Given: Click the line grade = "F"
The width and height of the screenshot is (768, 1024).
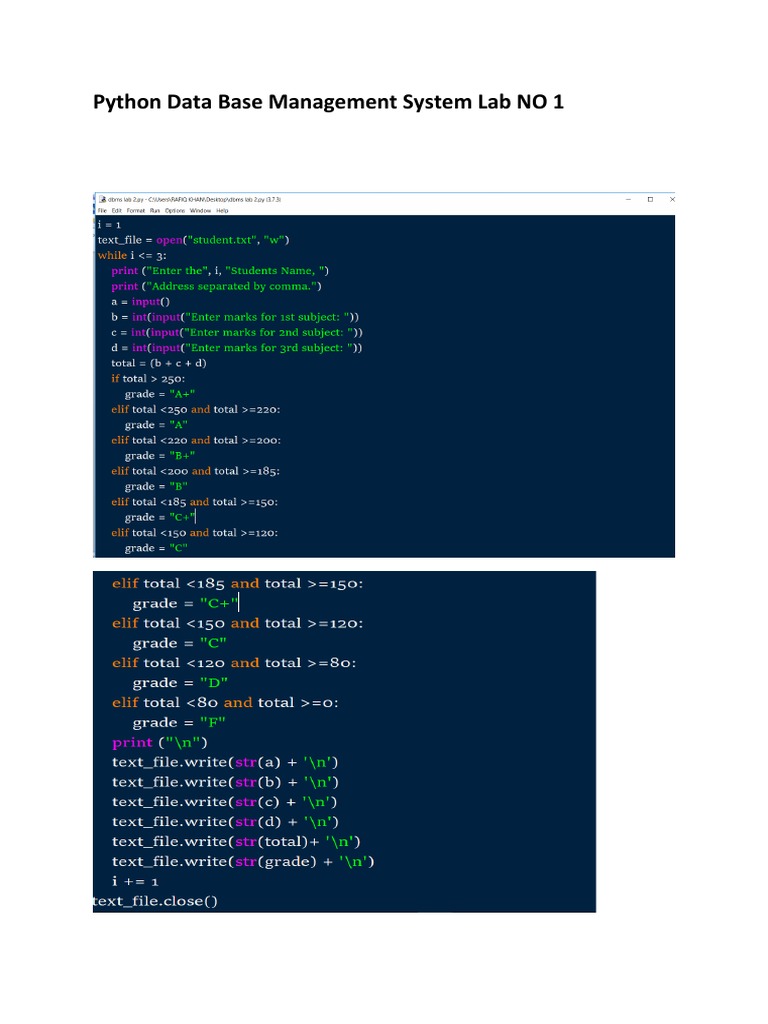Looking at the screenshot, I should coord(179,723).
